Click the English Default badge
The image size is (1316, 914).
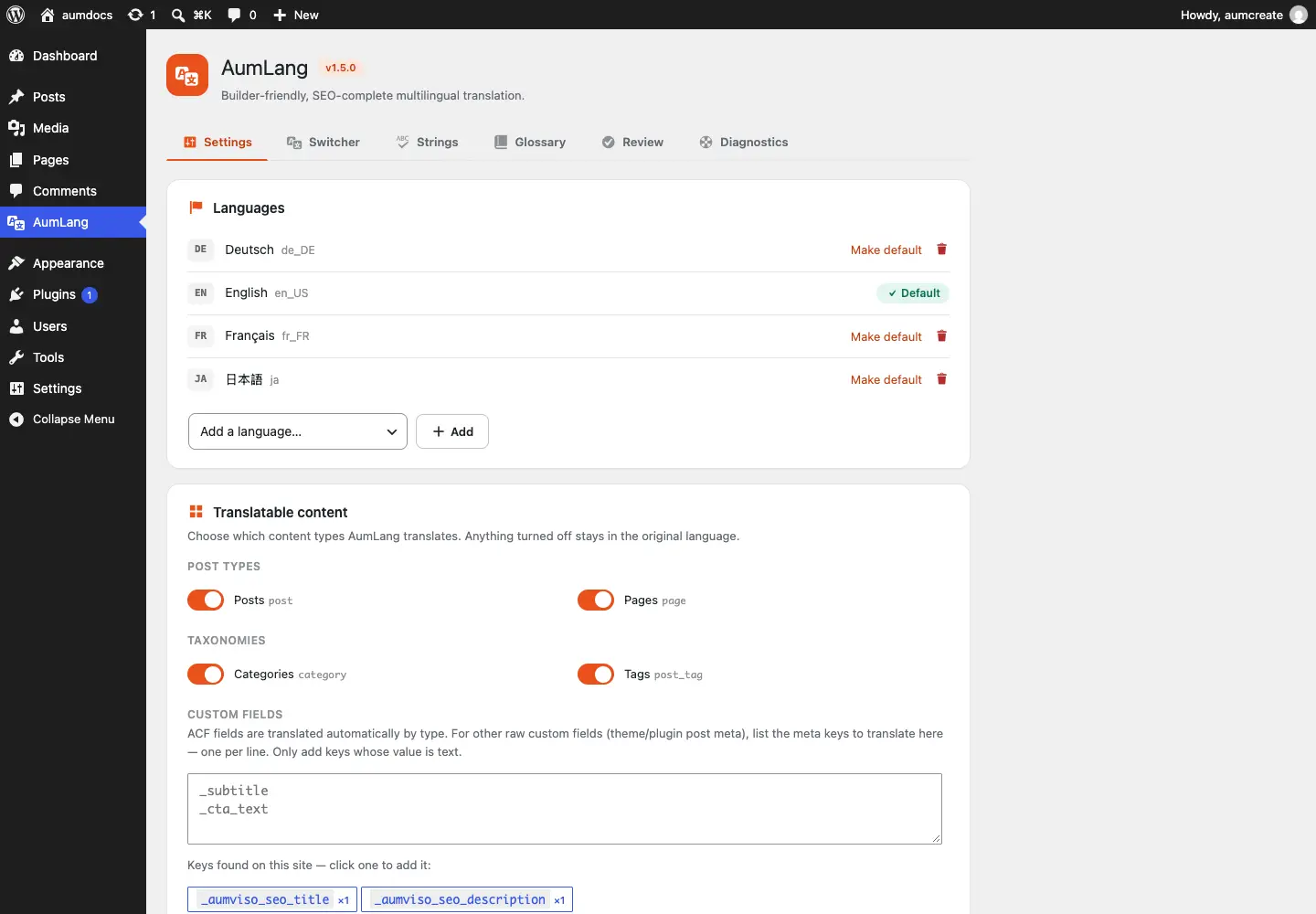click(913, 293)
